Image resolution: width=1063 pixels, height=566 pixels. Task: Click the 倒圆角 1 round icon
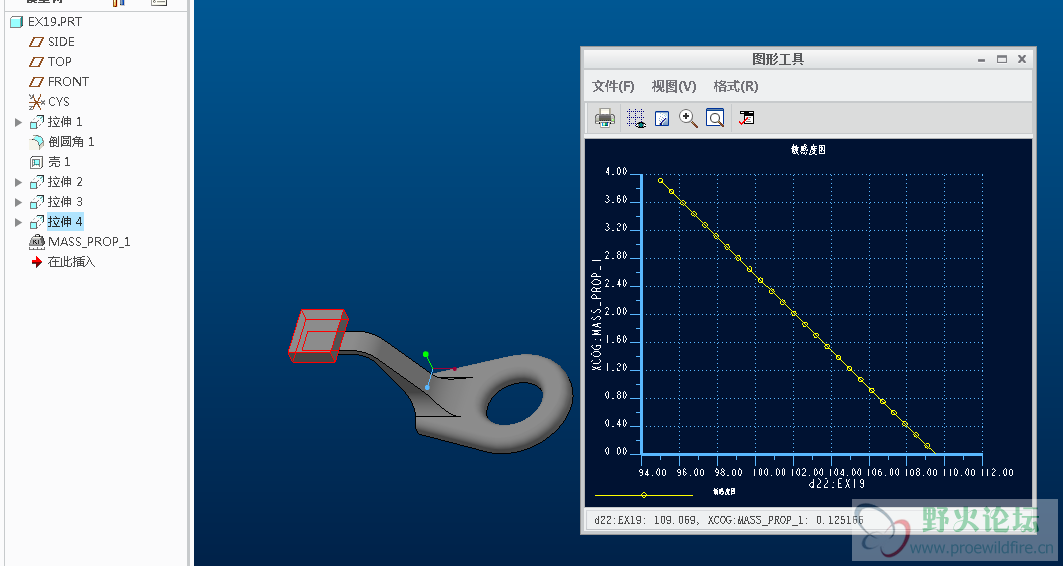[37, 142]
